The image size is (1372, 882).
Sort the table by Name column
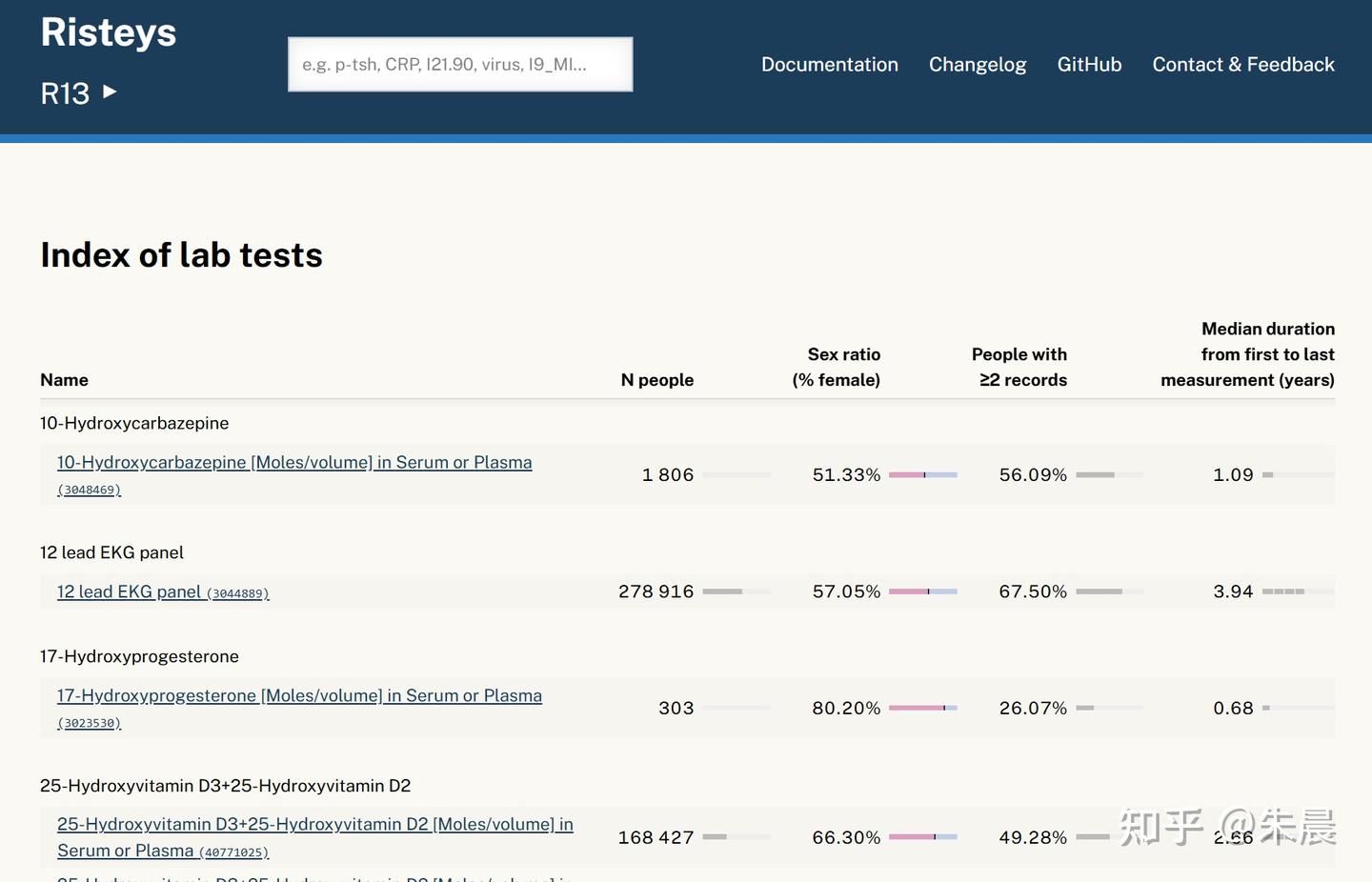(64, 379)
